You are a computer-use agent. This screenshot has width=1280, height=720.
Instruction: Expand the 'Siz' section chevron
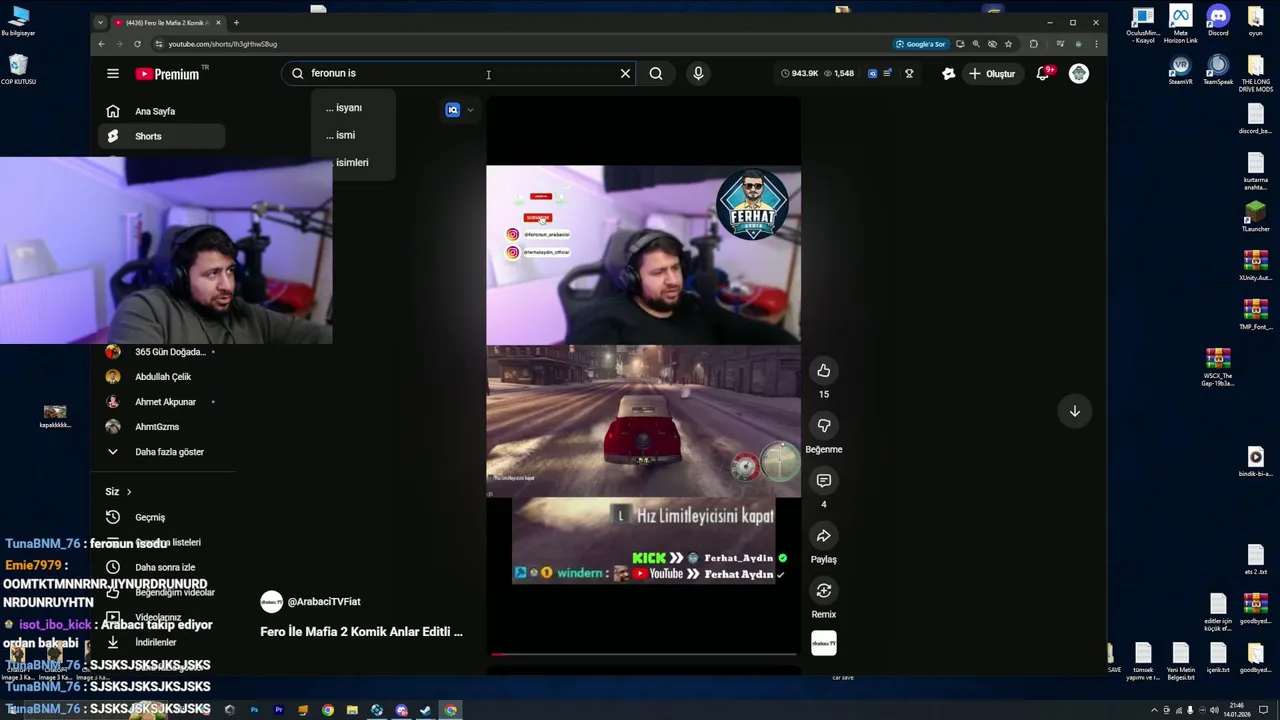tap(129, 492)
